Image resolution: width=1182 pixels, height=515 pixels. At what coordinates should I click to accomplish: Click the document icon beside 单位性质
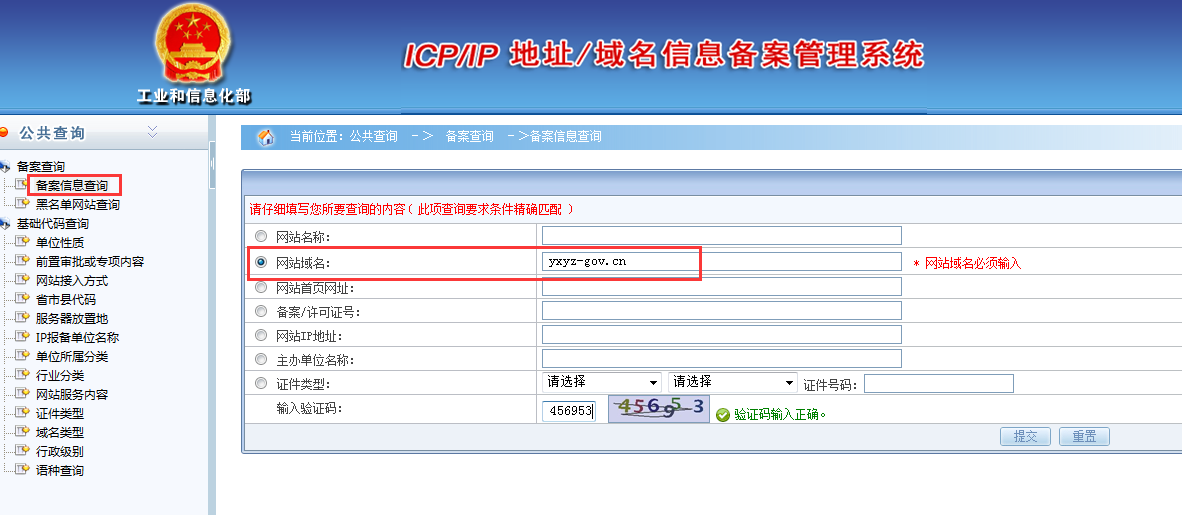[x=22, y=242]
